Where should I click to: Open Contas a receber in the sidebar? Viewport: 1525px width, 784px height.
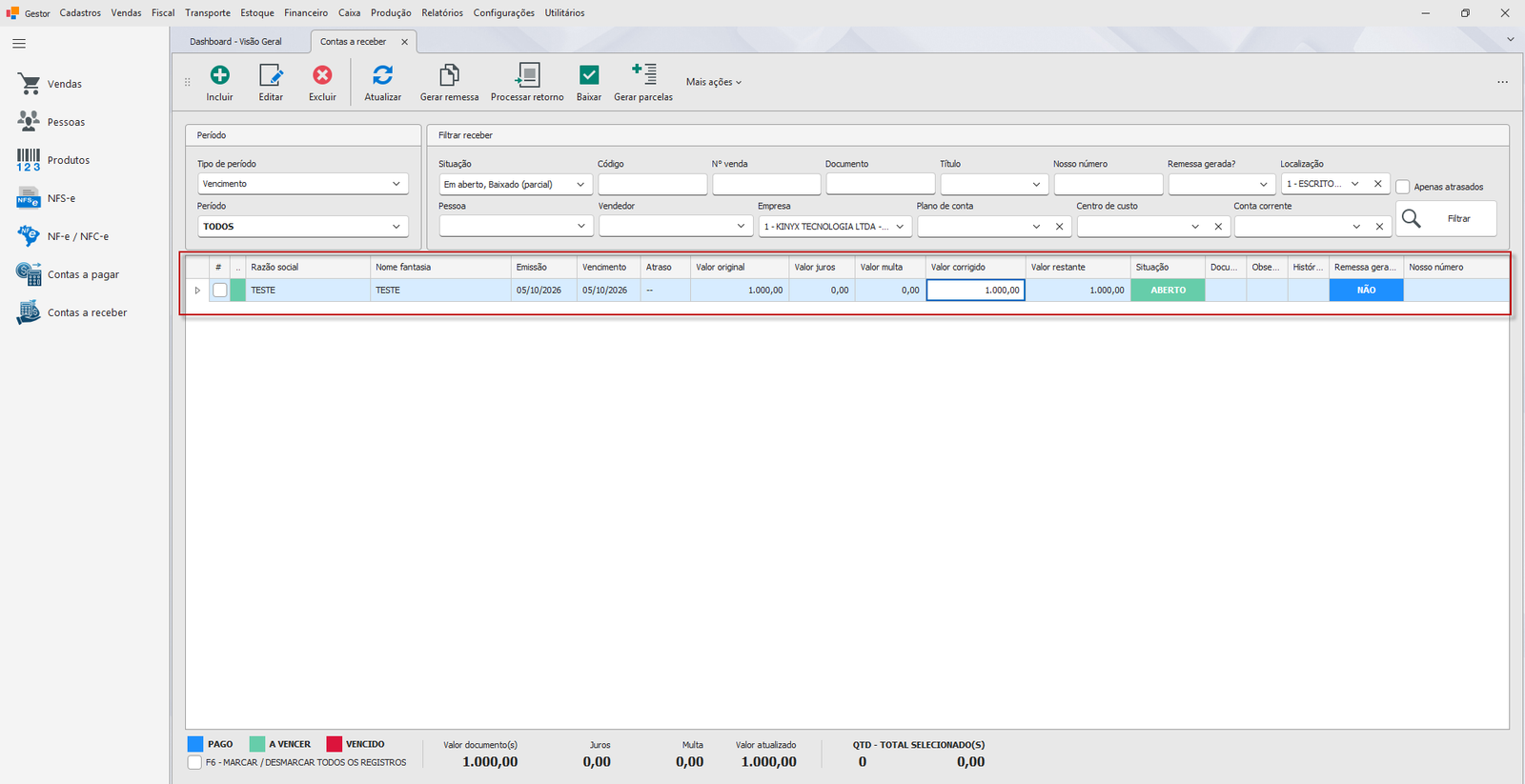[87, 312]
